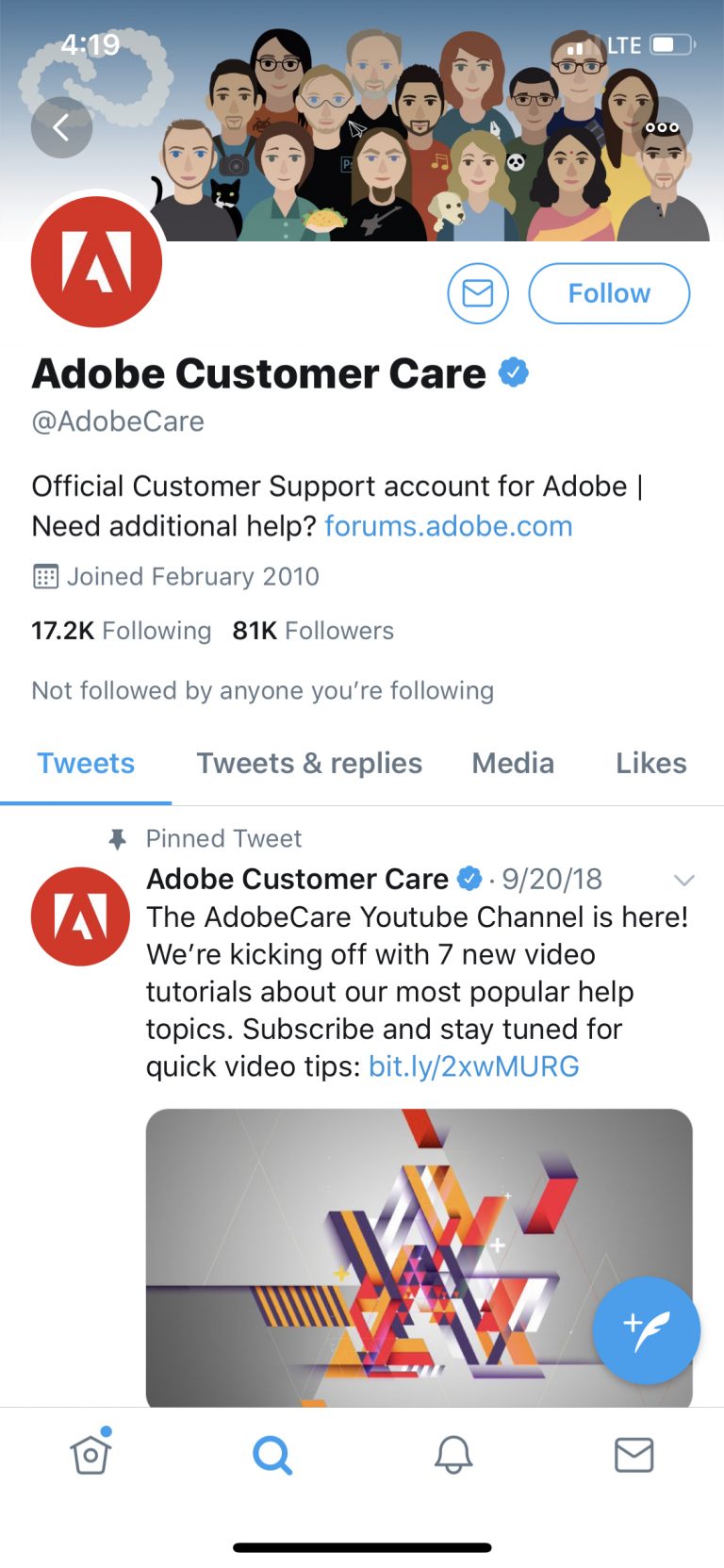Tap the envelope message button on profile
Viewport: 724px width, 1568px height.
(478, 293)
